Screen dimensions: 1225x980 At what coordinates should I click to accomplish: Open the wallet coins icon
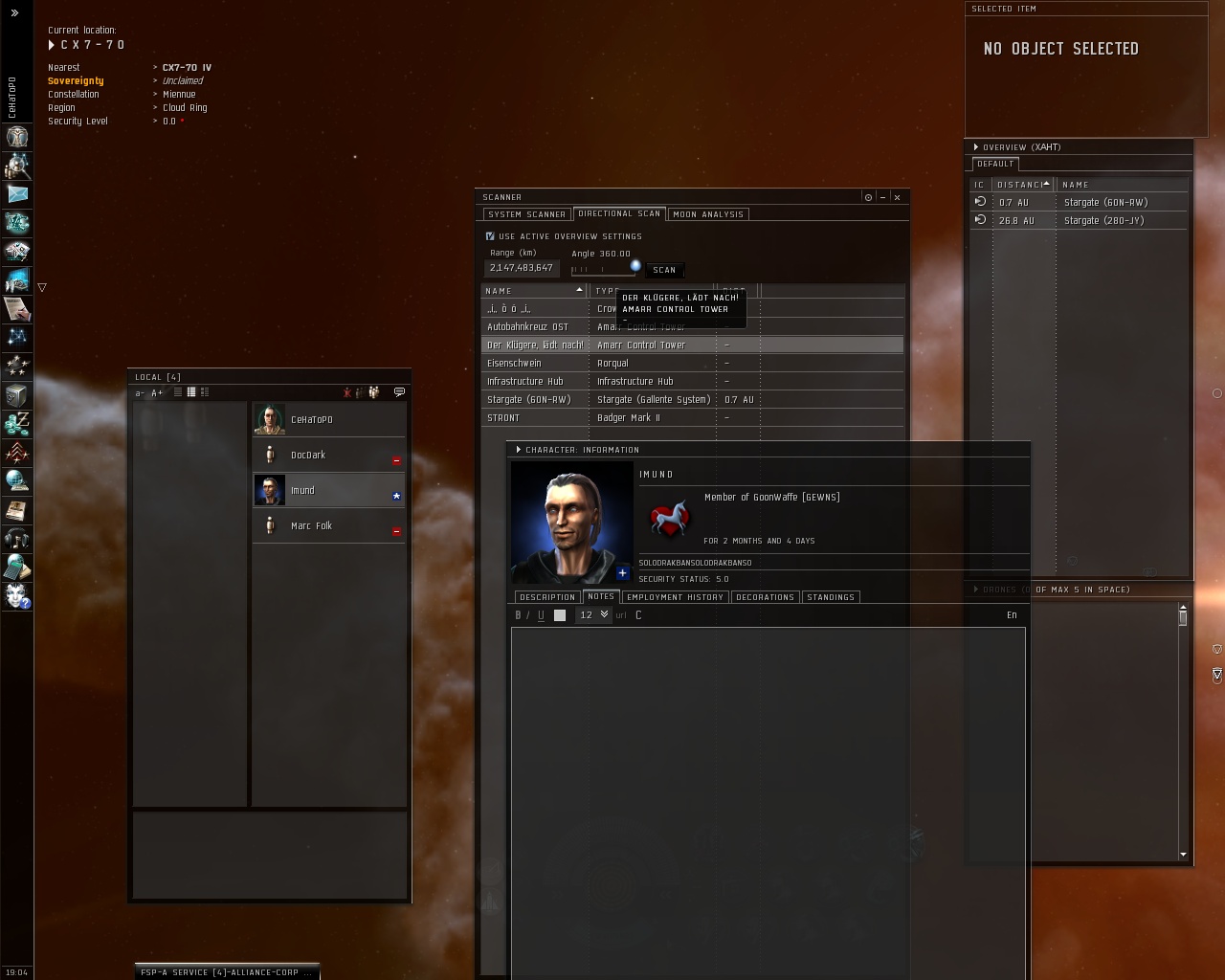click(16, 423)
